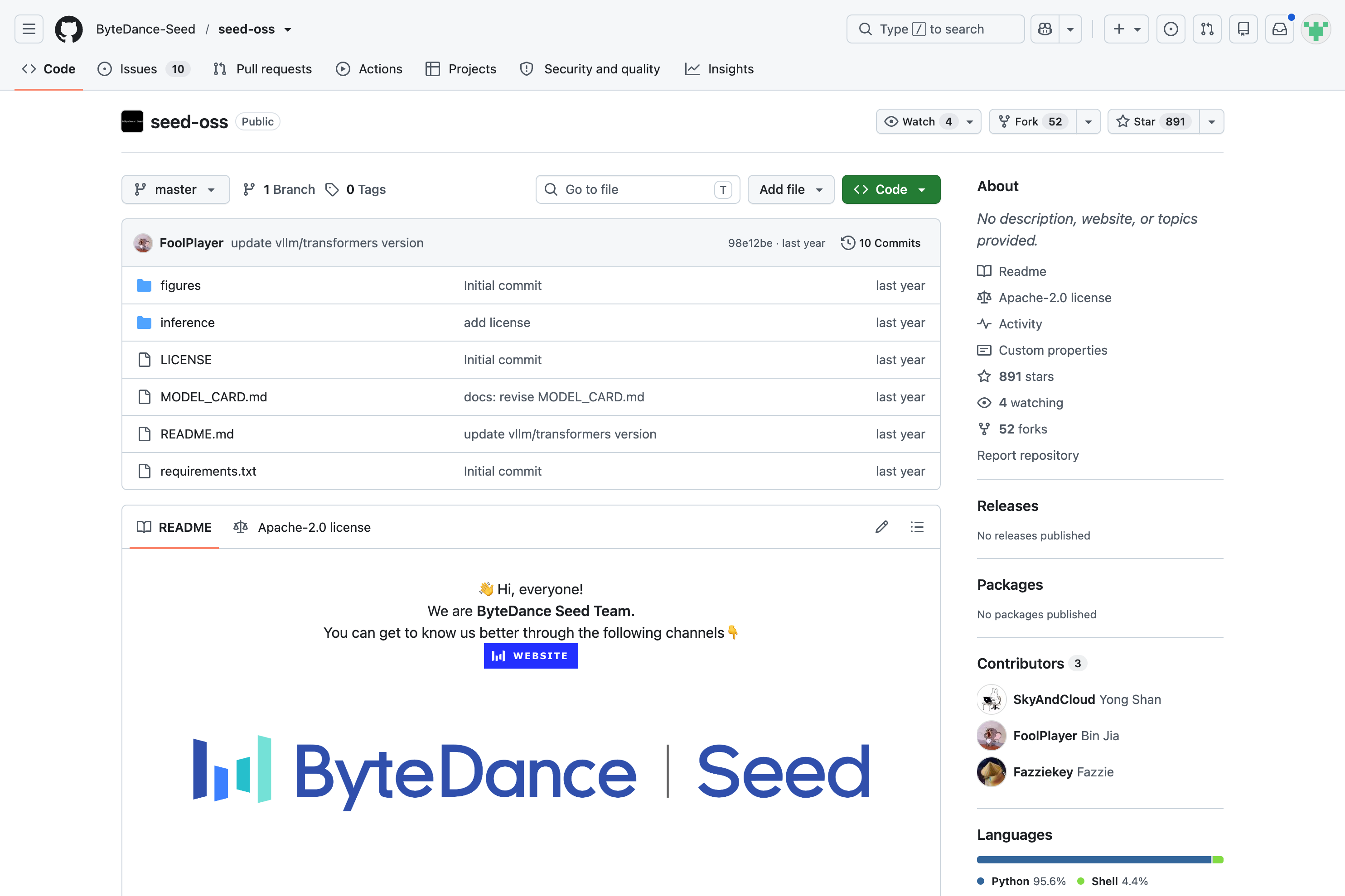Image resolution: width=1345 pixels, height=896 pixels.
Task: Open the Copilot options dropdown arrow
Action: pos(1071,29)
